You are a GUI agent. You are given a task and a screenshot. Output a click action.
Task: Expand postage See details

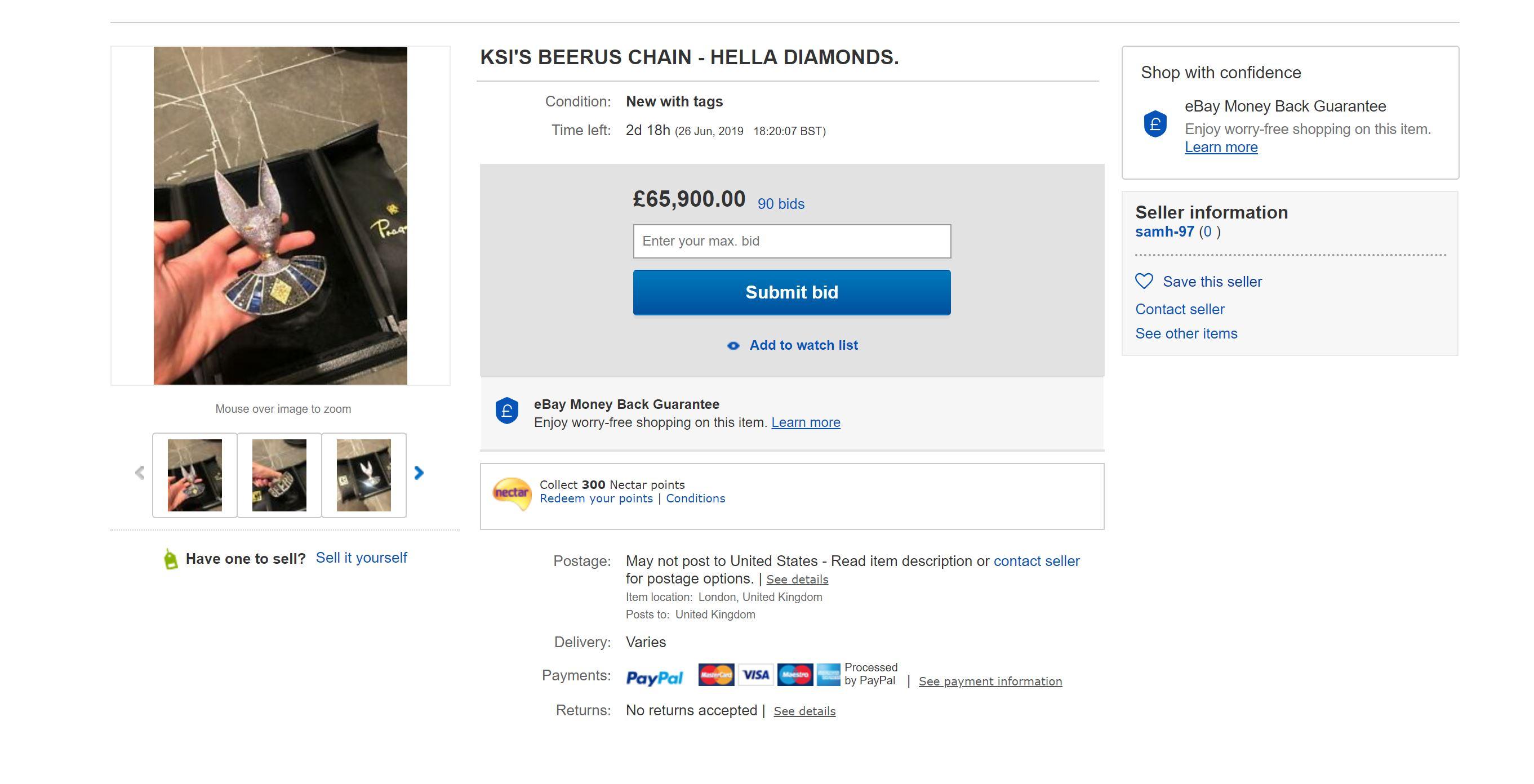(x=797, y=579)
